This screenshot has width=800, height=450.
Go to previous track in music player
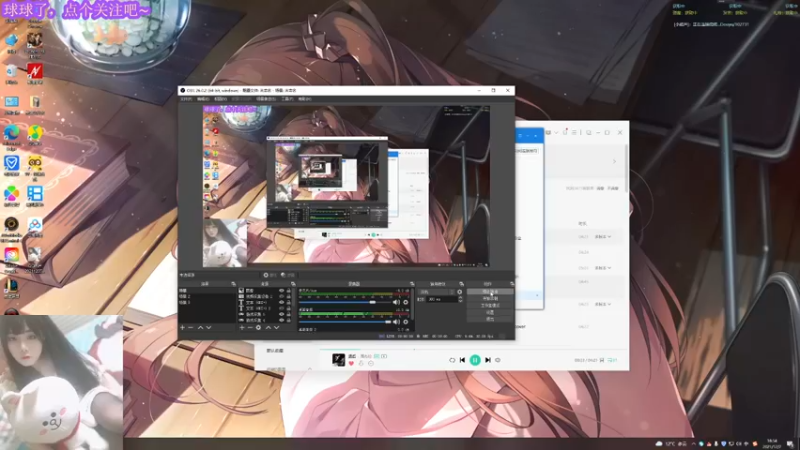(x=462, y=360)
